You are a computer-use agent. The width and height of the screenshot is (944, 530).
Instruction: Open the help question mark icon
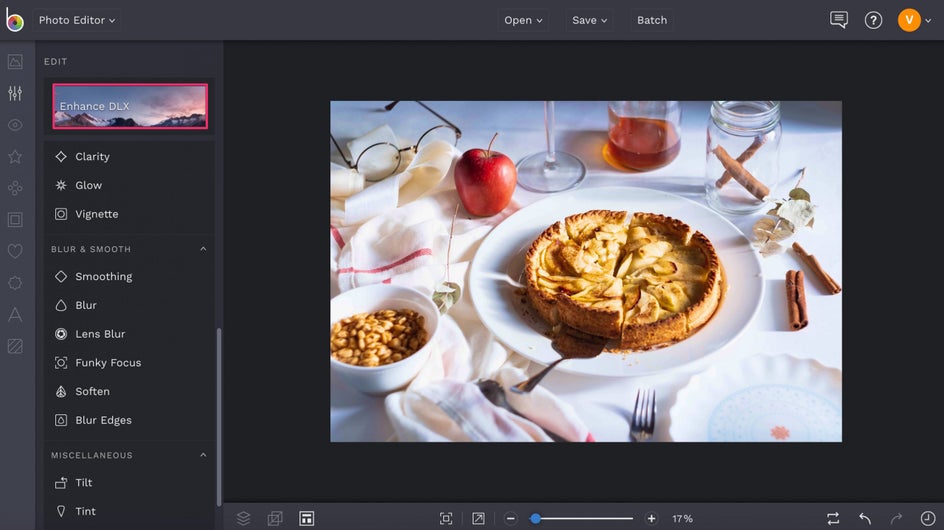[x=873, y=20]
